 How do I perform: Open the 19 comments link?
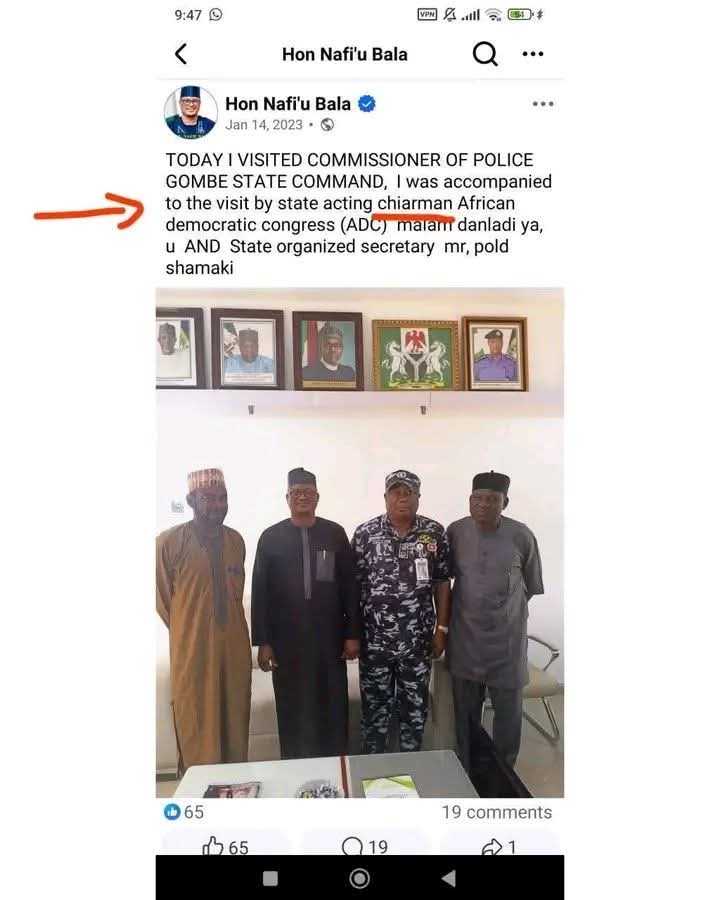point(496,812)
